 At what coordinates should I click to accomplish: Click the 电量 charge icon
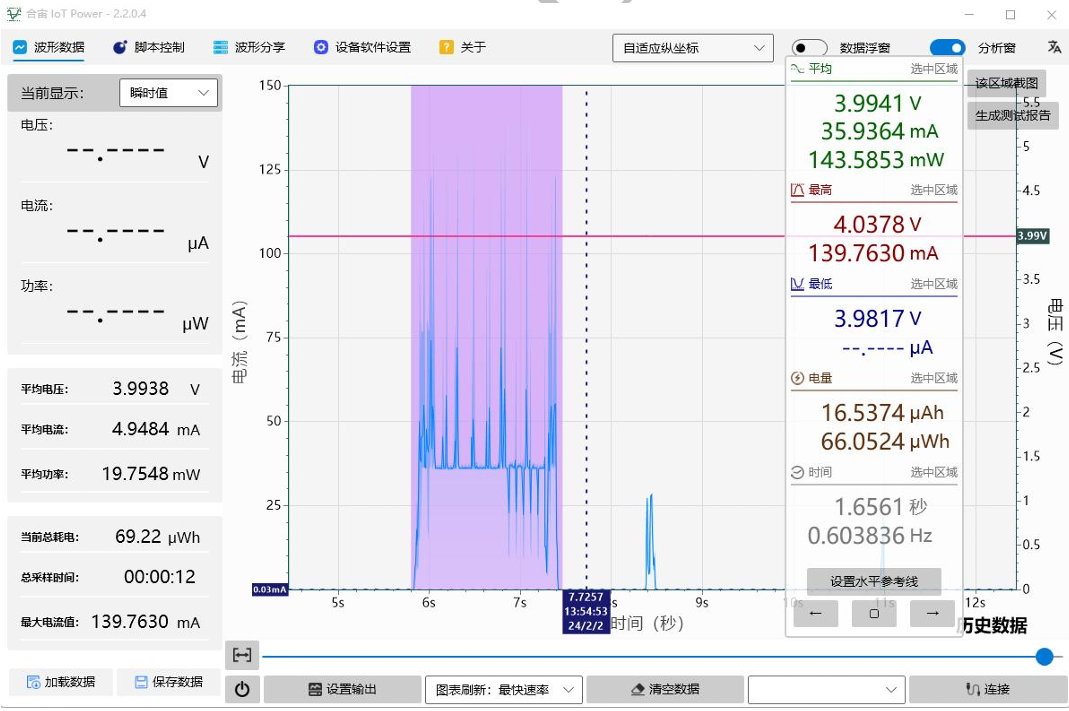tap(797, 378)
